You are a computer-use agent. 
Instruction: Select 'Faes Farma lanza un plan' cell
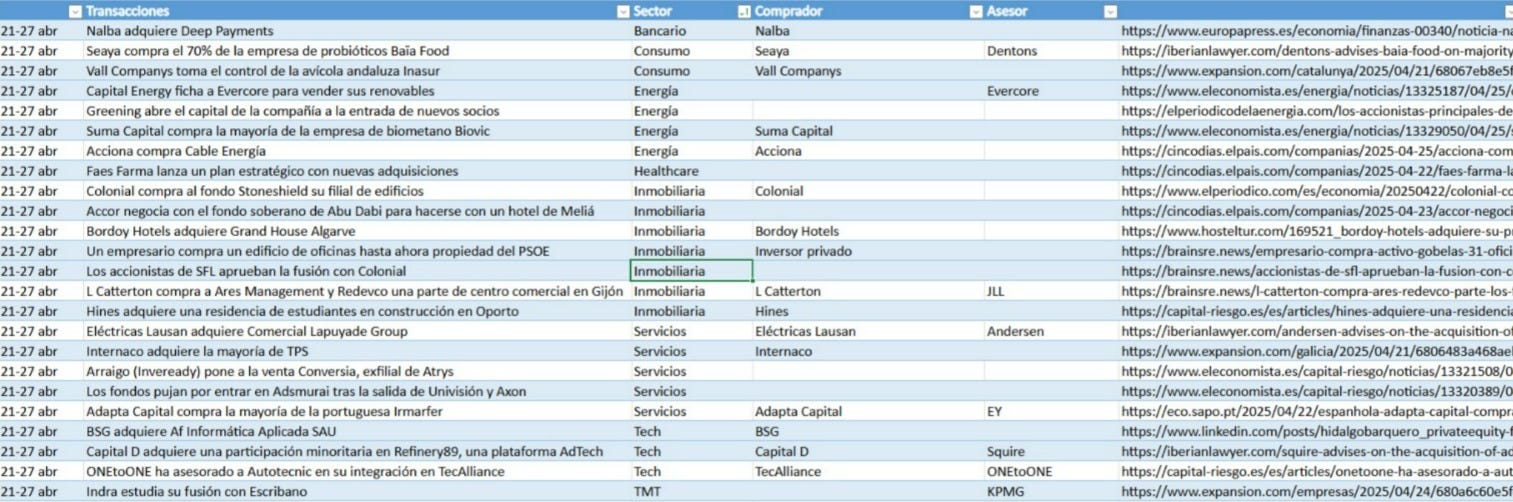point(357,171)
